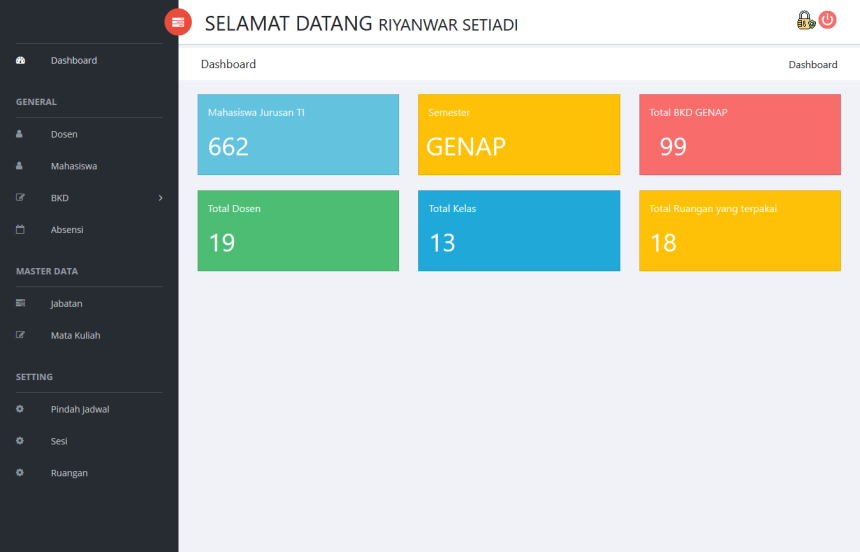
Task: Select the red Total BKD GENAP card
Action: pyautogui.click(x=739, y=135)
